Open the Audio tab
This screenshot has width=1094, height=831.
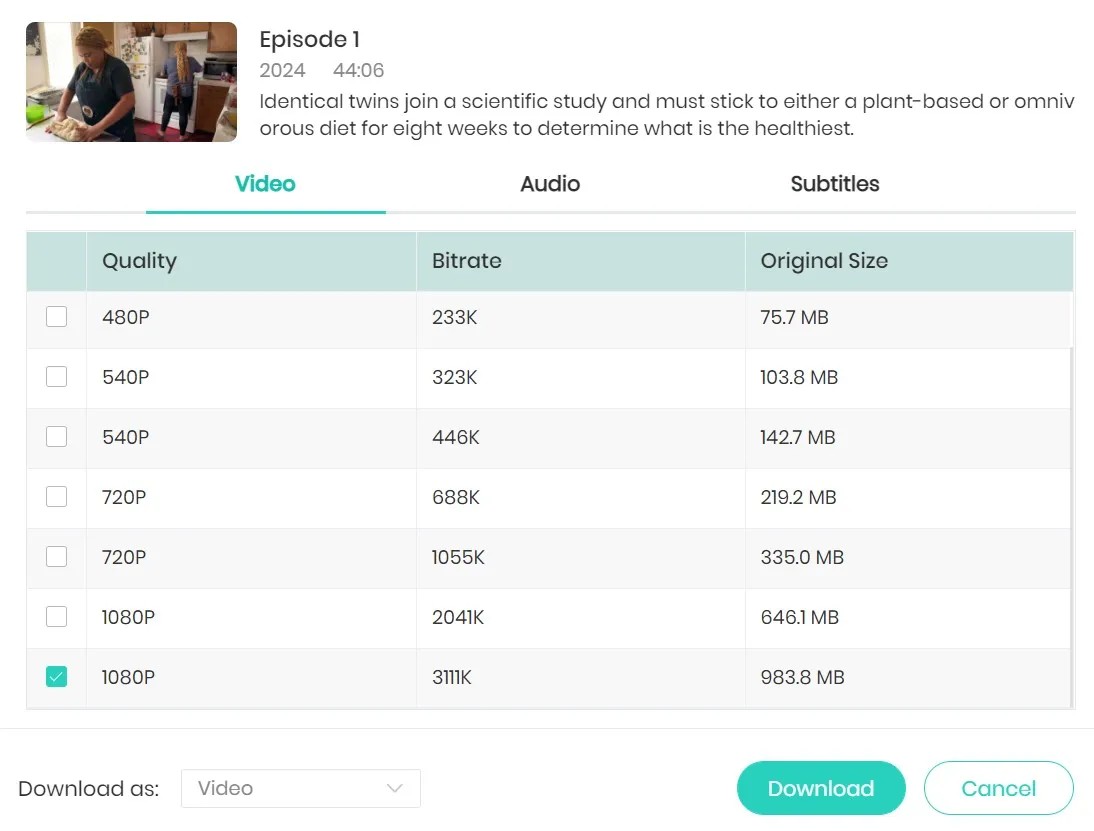[x=550, y=184]
